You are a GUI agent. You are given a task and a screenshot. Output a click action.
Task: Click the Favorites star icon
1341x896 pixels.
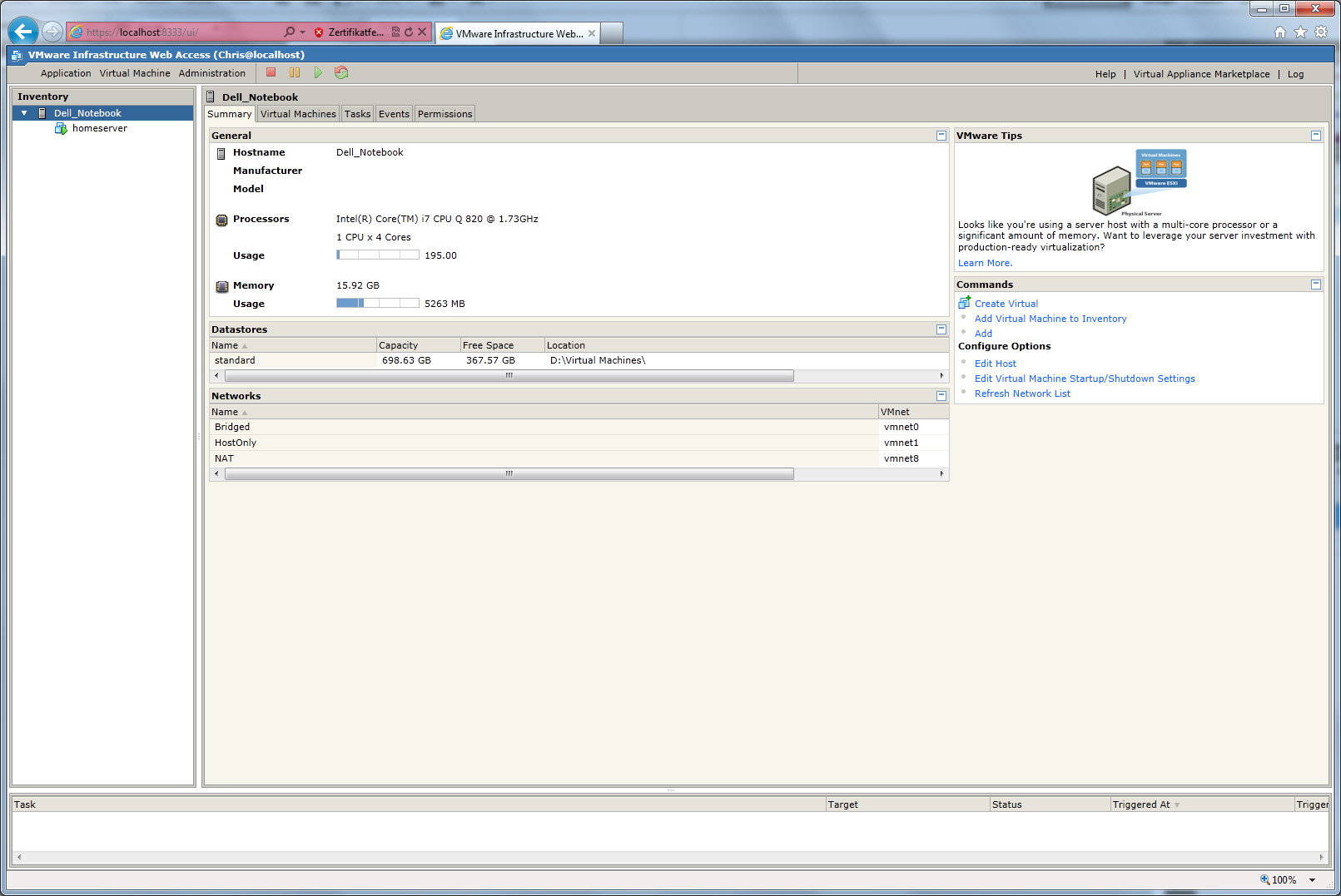click(1301, 32)
